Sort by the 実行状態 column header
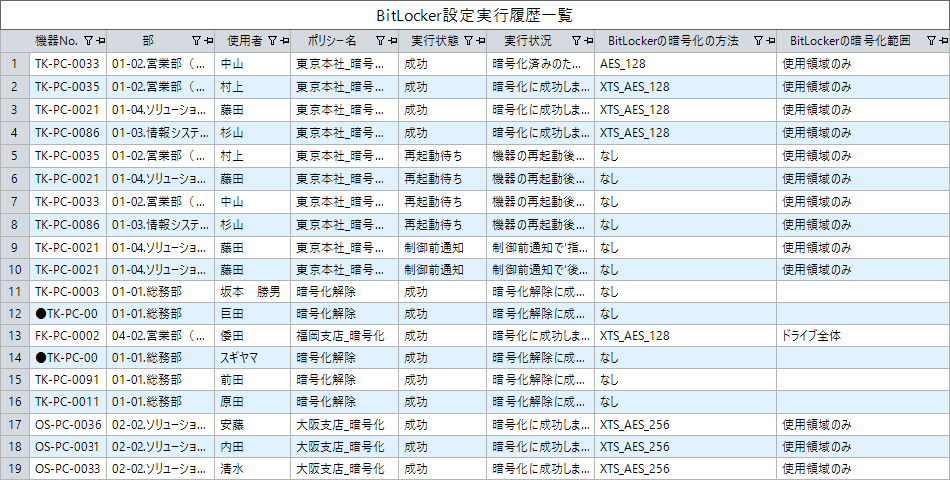 [x=435, y=41]
